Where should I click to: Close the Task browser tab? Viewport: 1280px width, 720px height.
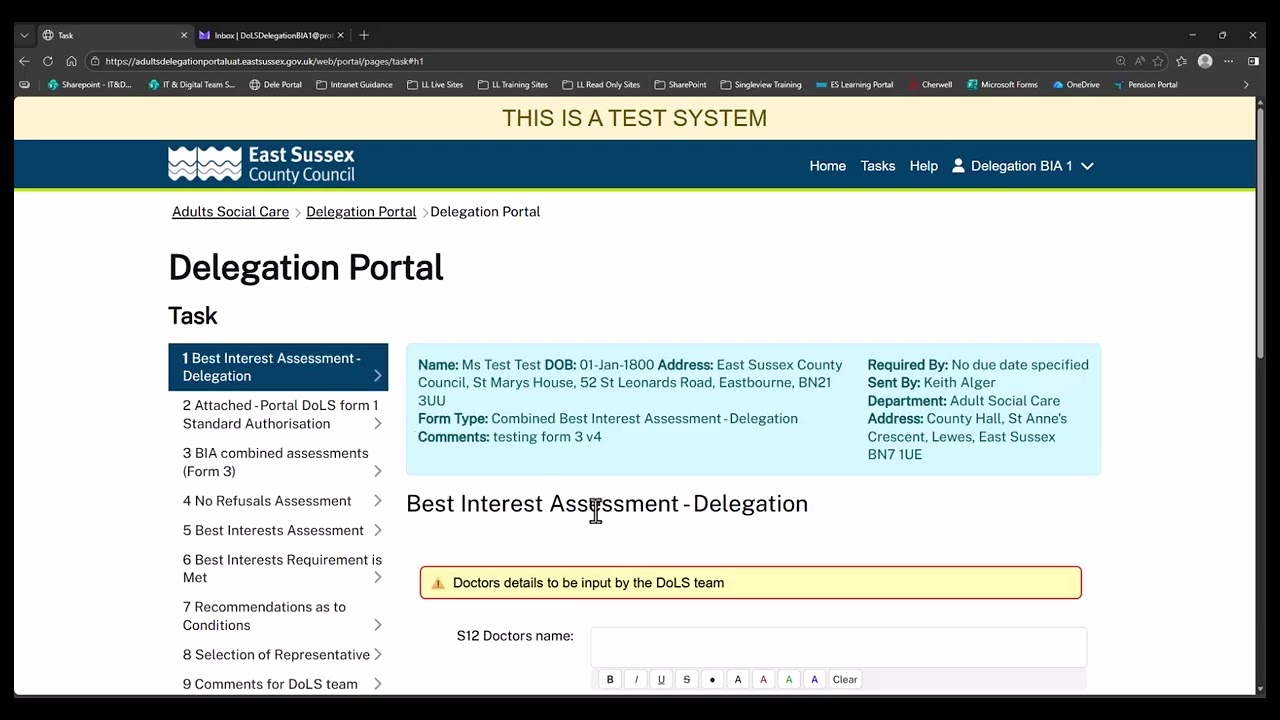pos(184,35)
